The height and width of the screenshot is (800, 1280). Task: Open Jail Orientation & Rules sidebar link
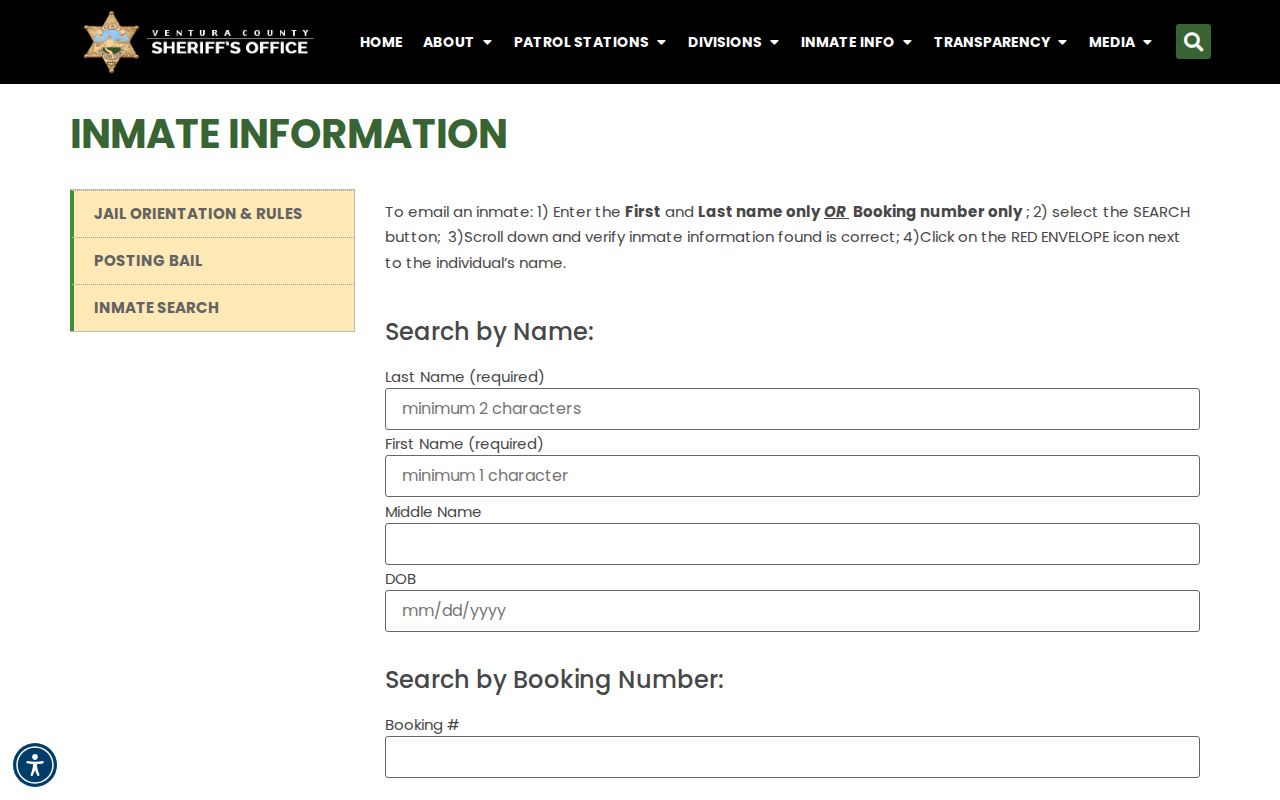click(x=212, y=214)
